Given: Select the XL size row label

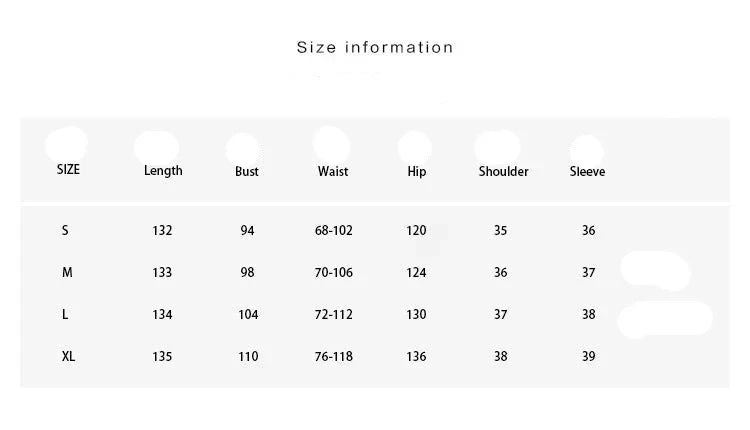Looking at the screenshot, I should coord(67,357).
